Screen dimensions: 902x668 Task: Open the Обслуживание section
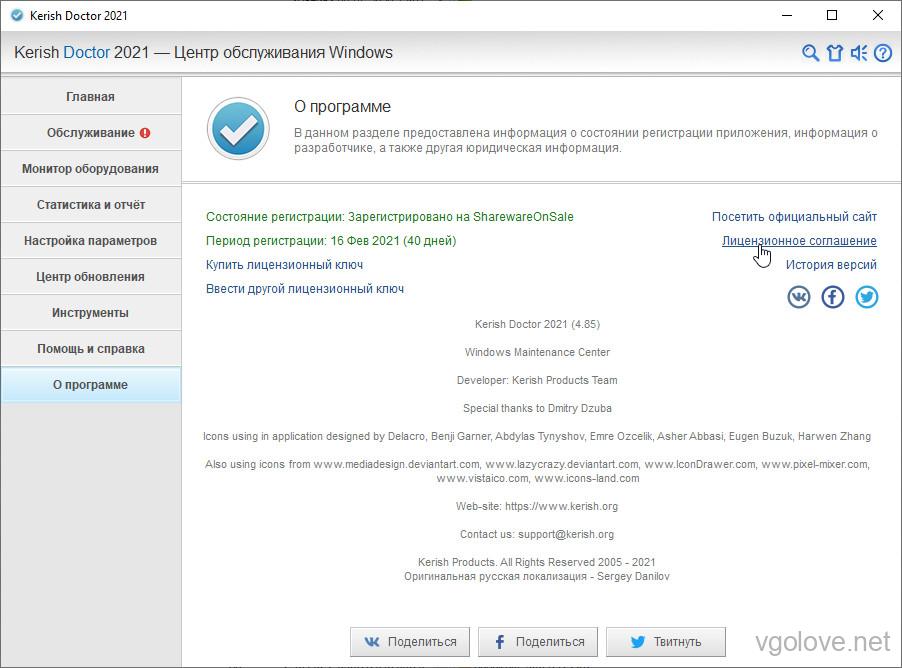pyautogui.click(x=91, y=133)
